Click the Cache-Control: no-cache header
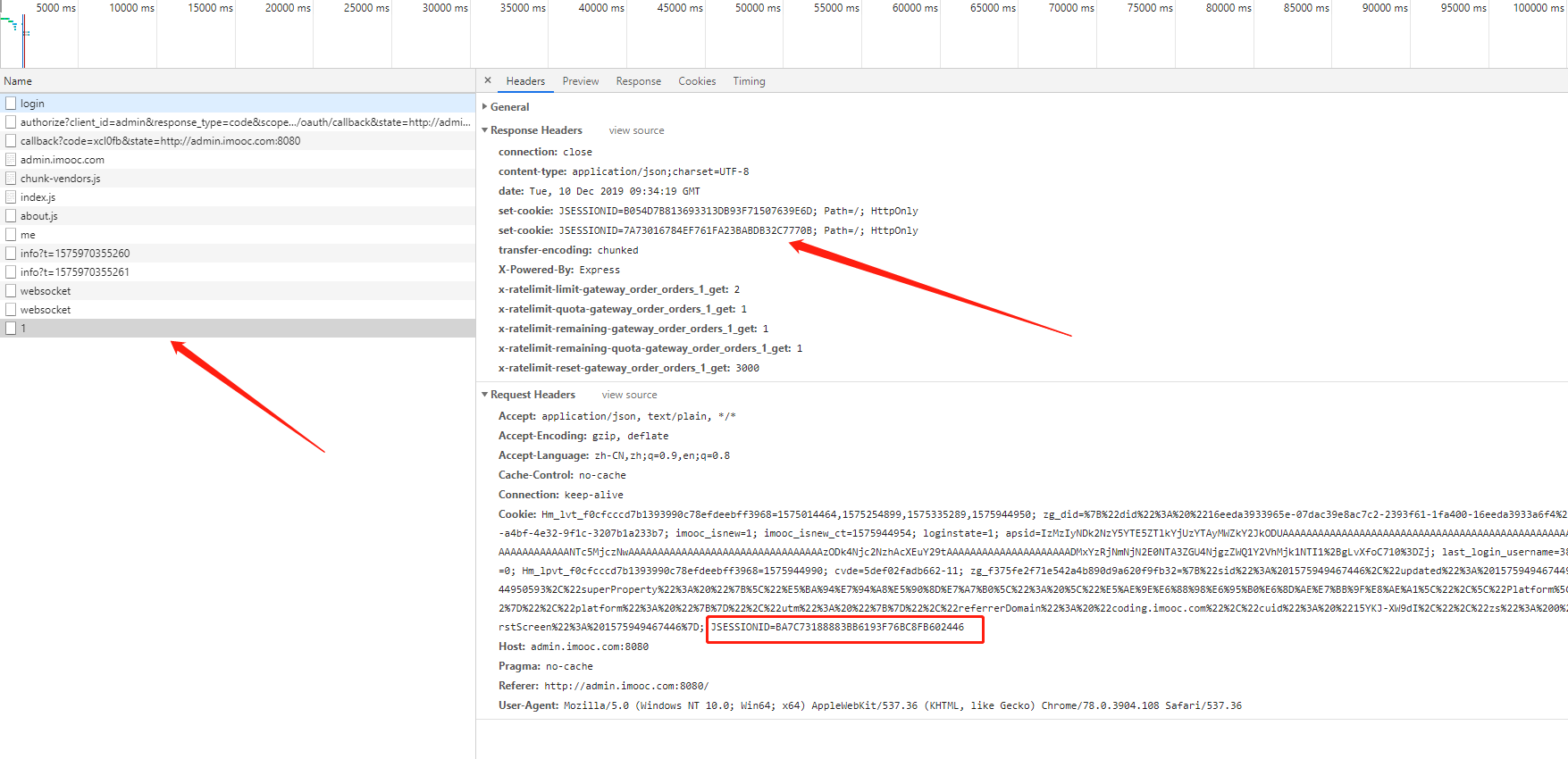Viewport: 1568px width, 759px height. 562,475
